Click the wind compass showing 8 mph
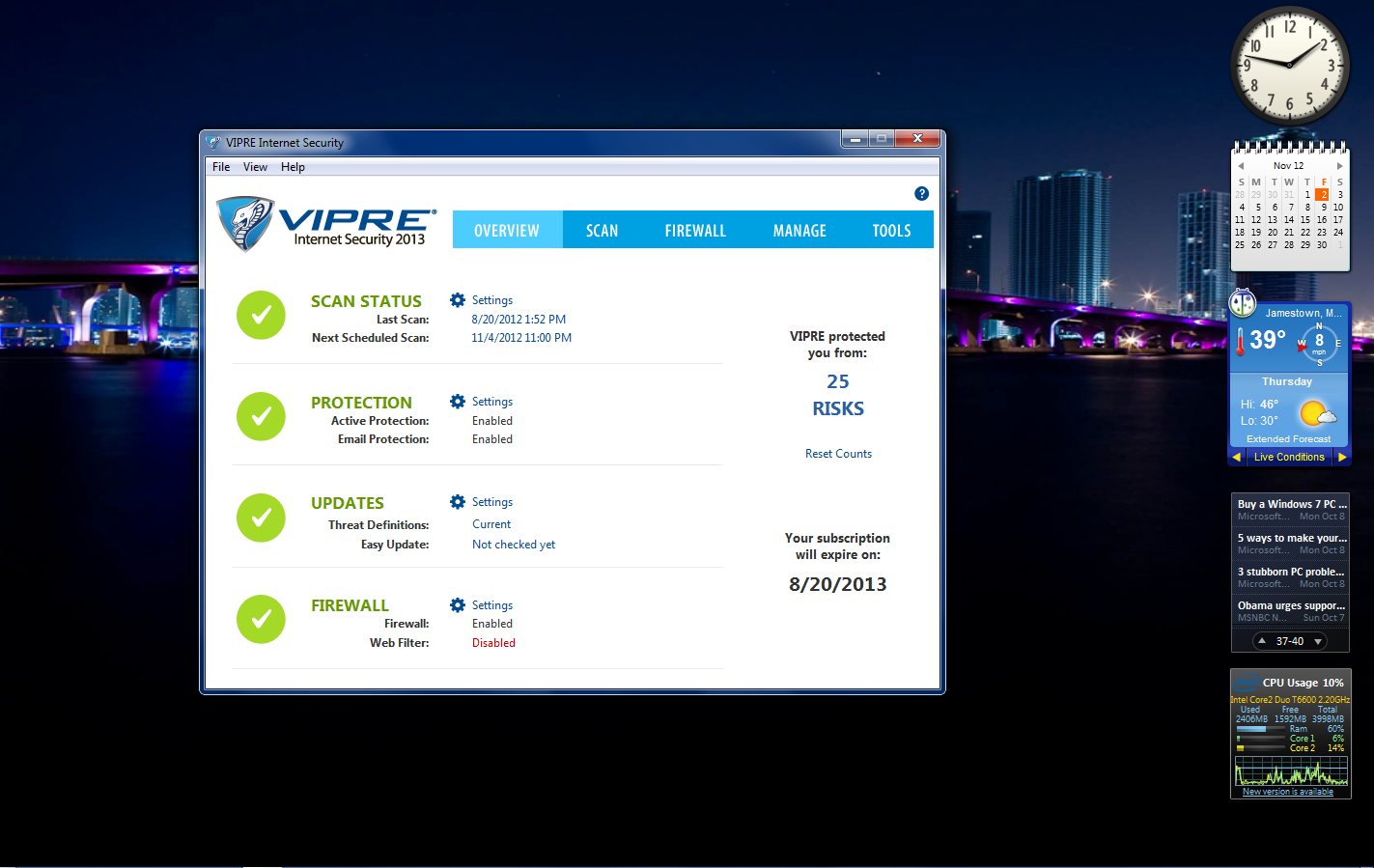This screenshot has width=1374, height=868. pos(1319,344)
